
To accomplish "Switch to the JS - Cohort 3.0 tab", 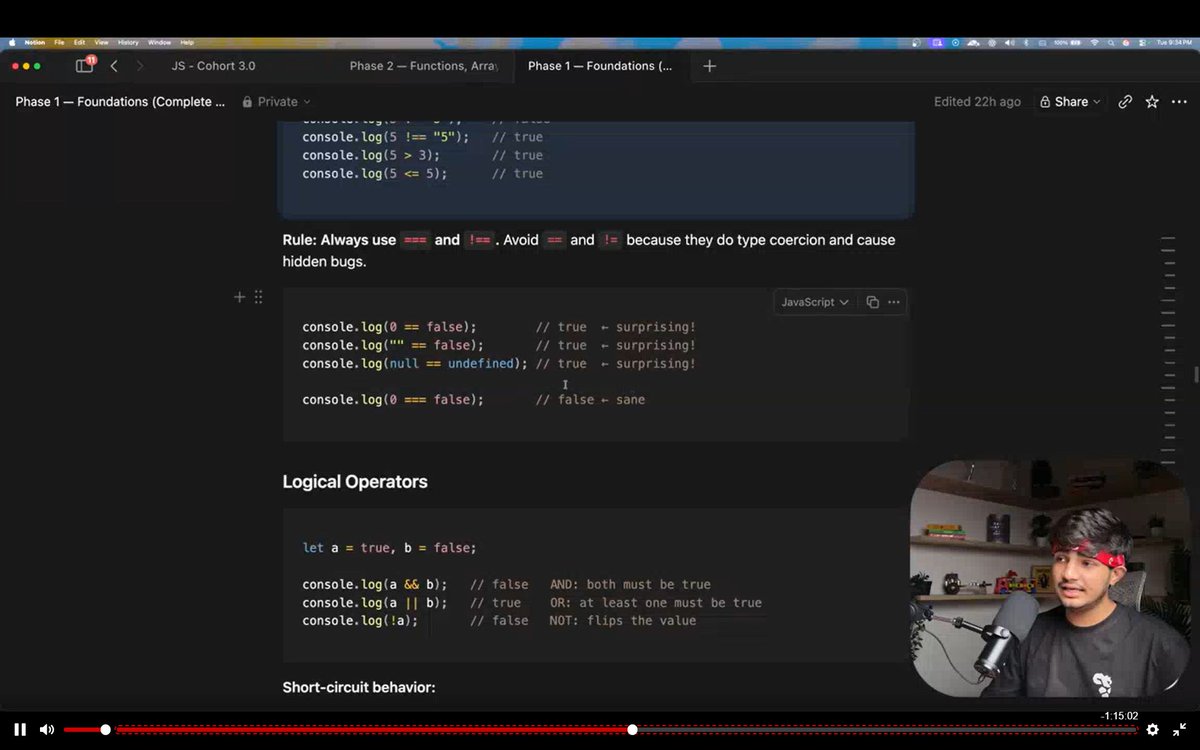I will pos(213,66).
